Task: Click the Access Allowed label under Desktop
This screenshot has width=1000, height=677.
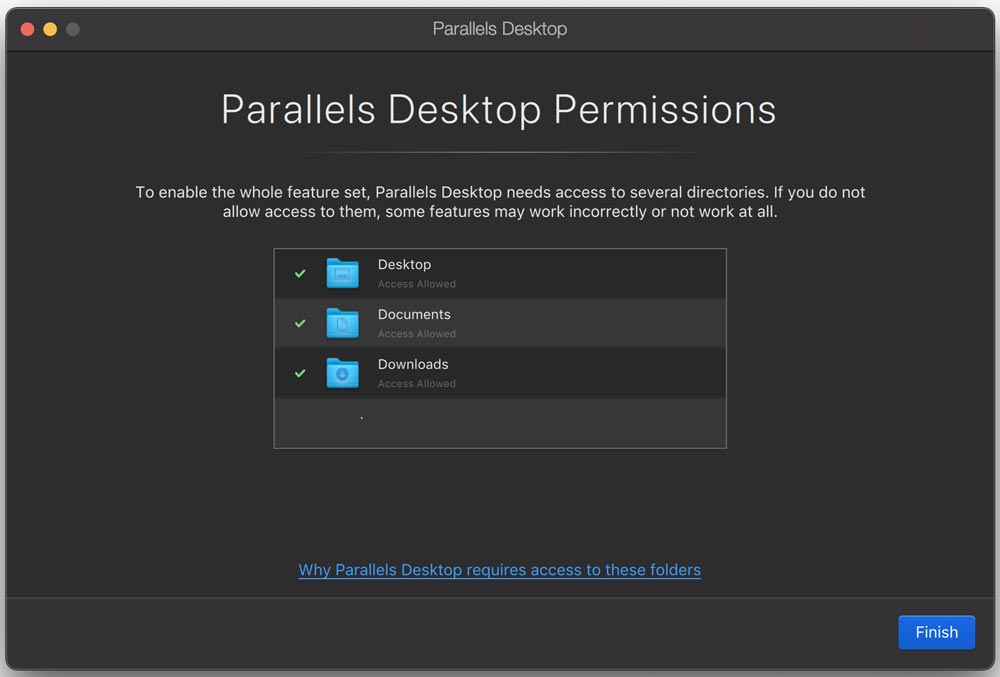Action: click(416, 284)
